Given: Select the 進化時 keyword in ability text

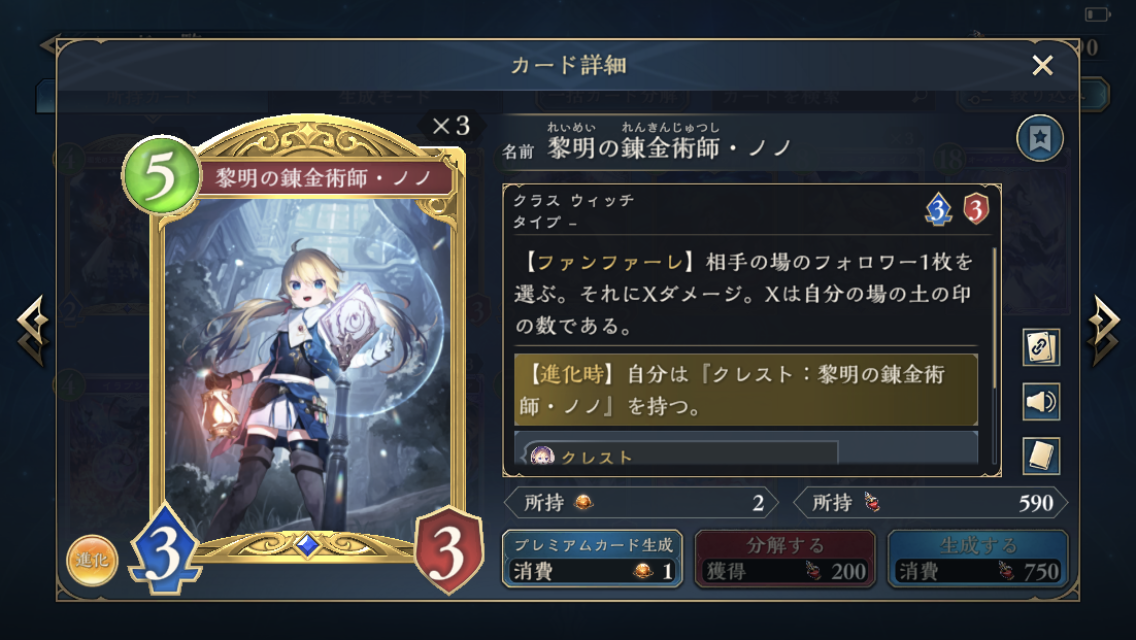Looking at the screenshot, I should [x=570, y=374].
